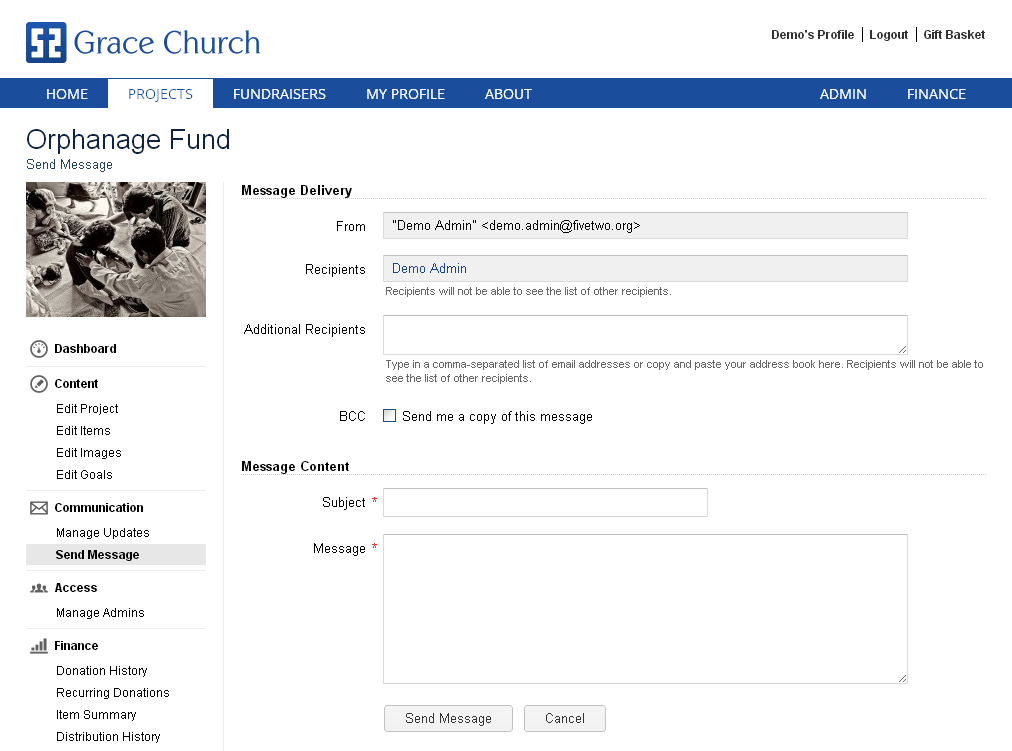Viewport: 1012px width, 751px height.
Task: Open the Gift Basket link
Action: (954, 35)
